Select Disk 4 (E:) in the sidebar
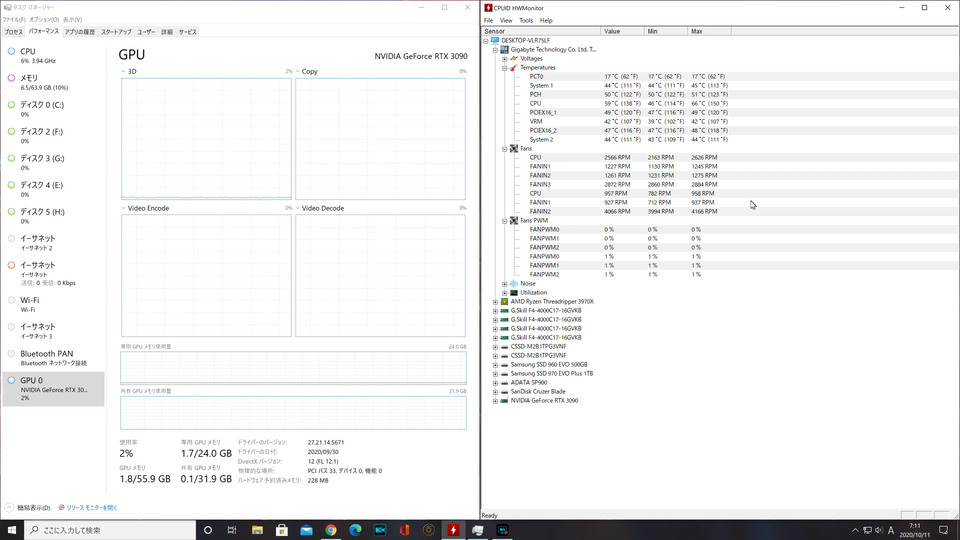 coord(53,189)
